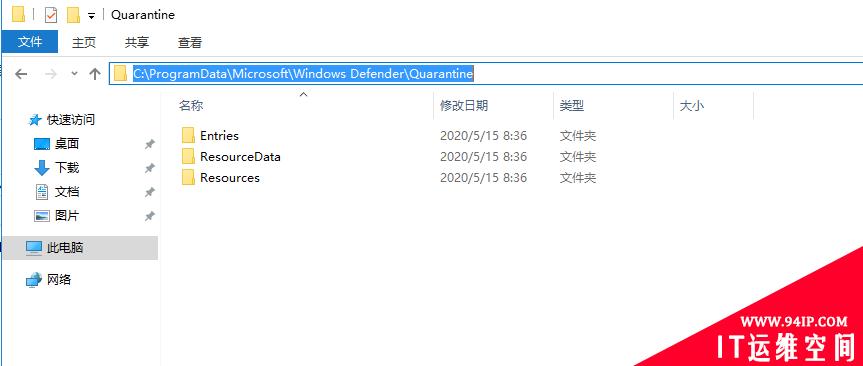This screenshot has width=863, height=366.
Task: Open the recent locations dropdown arrow
Action: pos(74,74)
